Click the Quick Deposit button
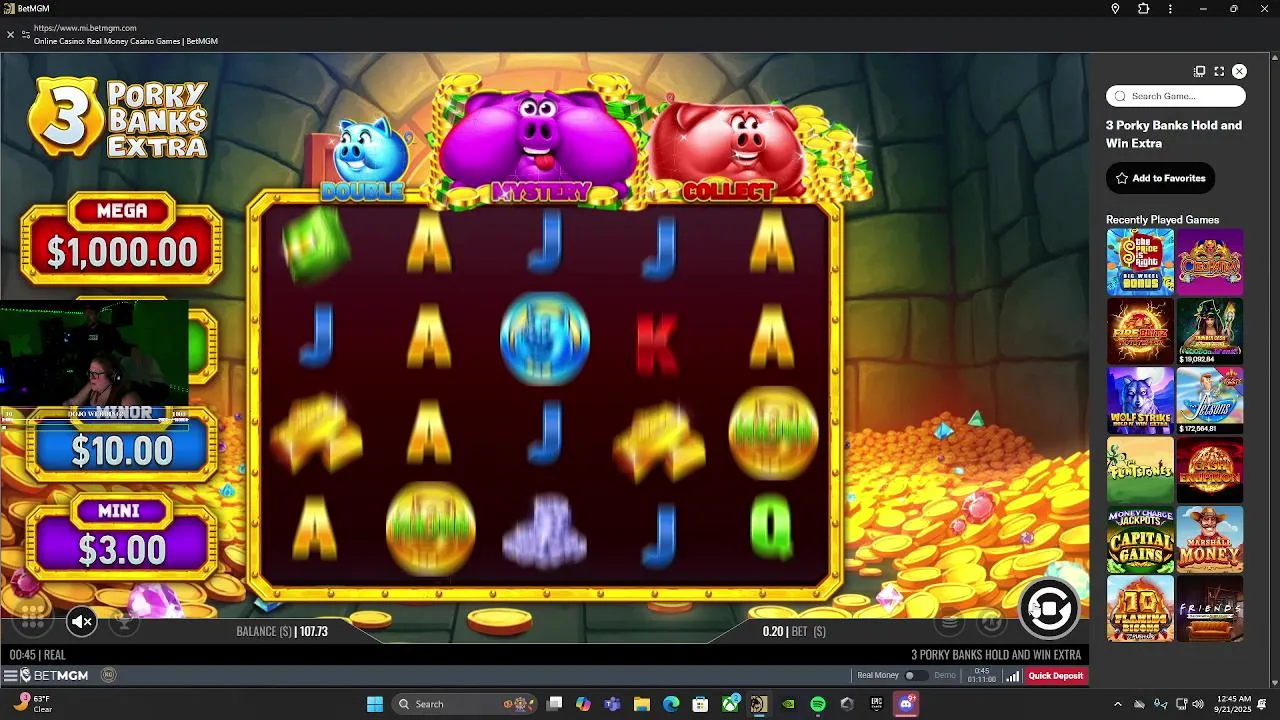The height and width of the screenshot is (720, 1280). click(x=1055, y=676)
